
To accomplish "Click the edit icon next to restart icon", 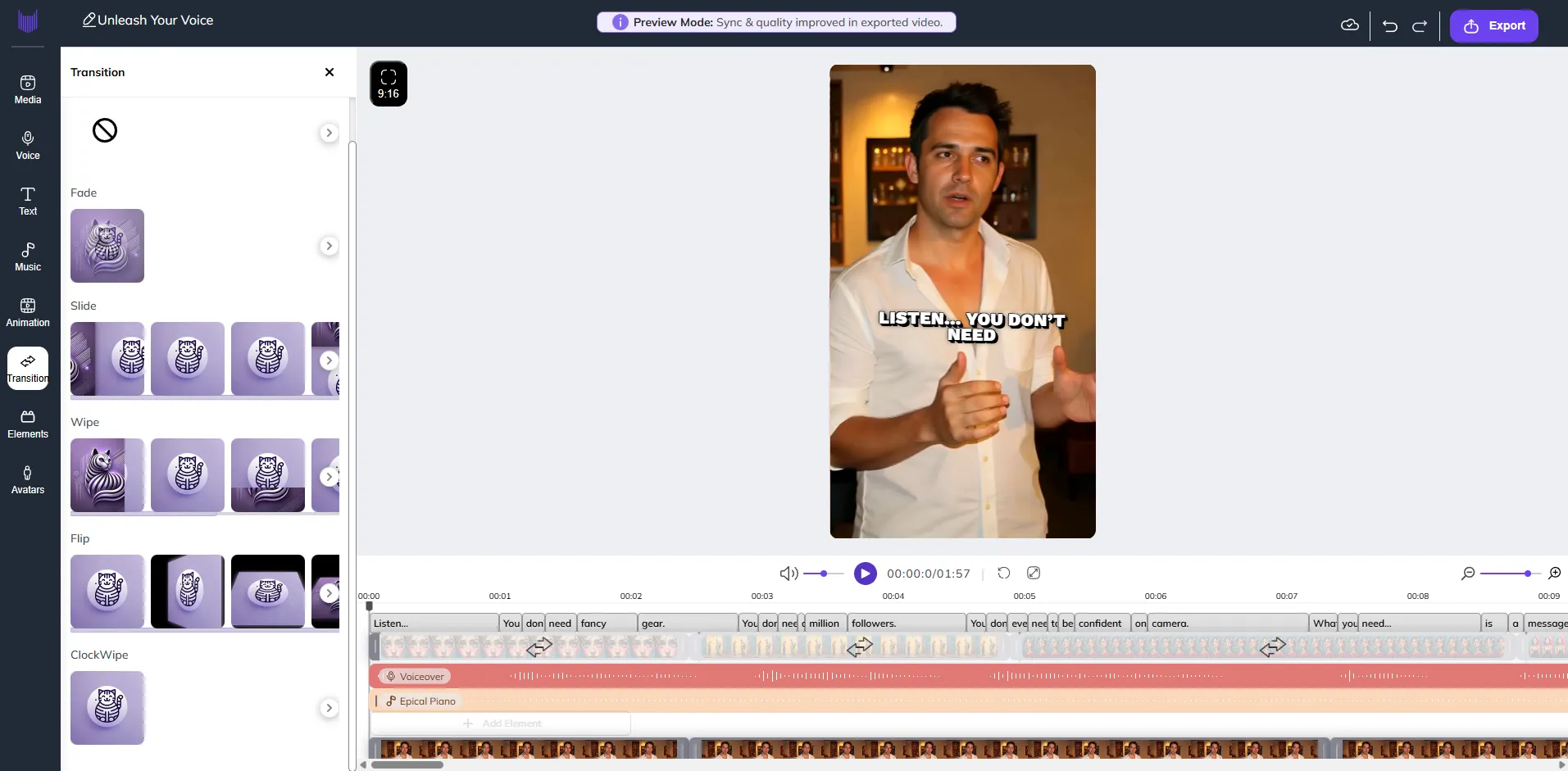I will click(1034, 573).
